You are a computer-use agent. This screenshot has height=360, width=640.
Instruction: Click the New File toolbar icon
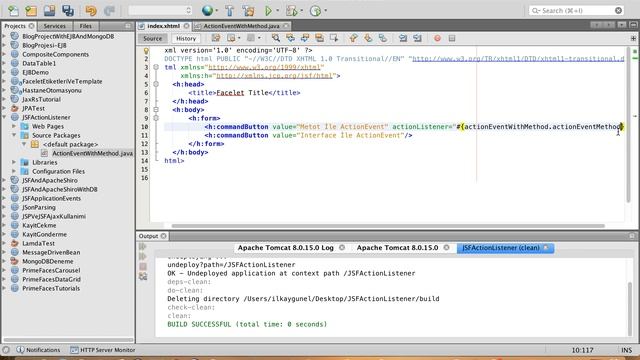click(x=13, y=11)
